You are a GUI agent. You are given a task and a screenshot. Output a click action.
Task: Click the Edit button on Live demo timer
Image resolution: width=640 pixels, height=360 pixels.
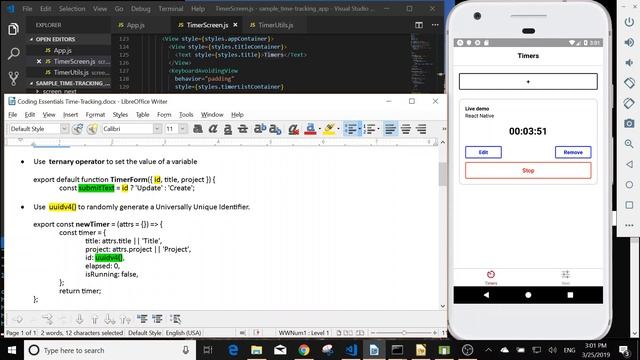point(483,152)
